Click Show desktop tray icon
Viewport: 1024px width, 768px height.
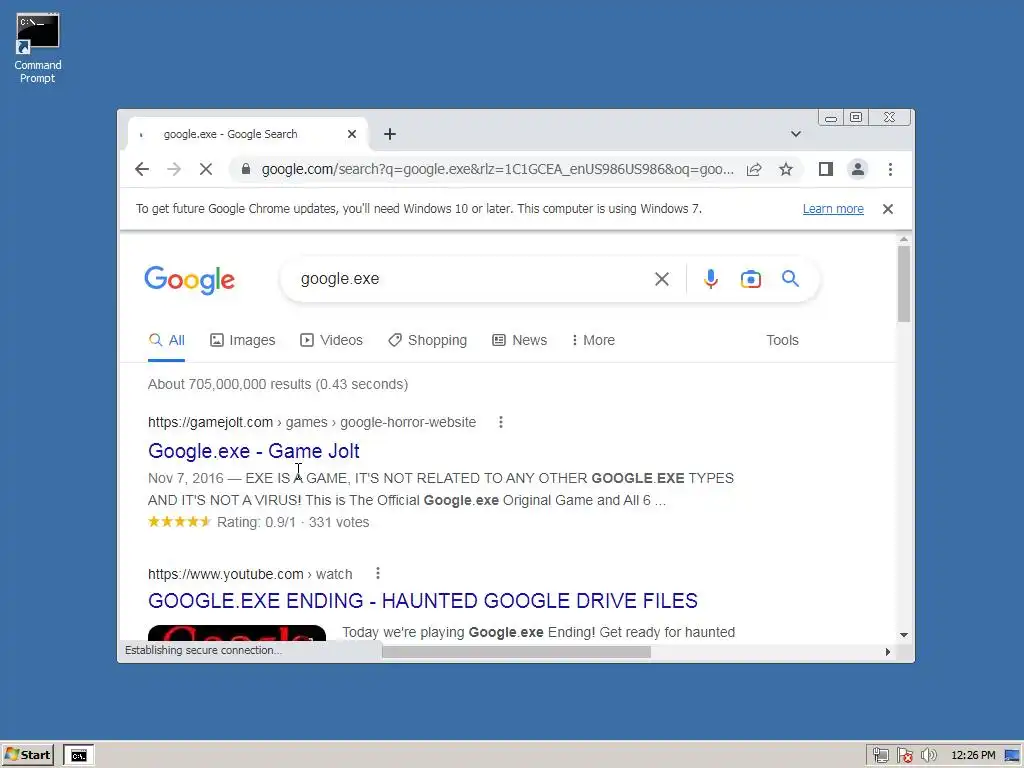[1012, 756]
